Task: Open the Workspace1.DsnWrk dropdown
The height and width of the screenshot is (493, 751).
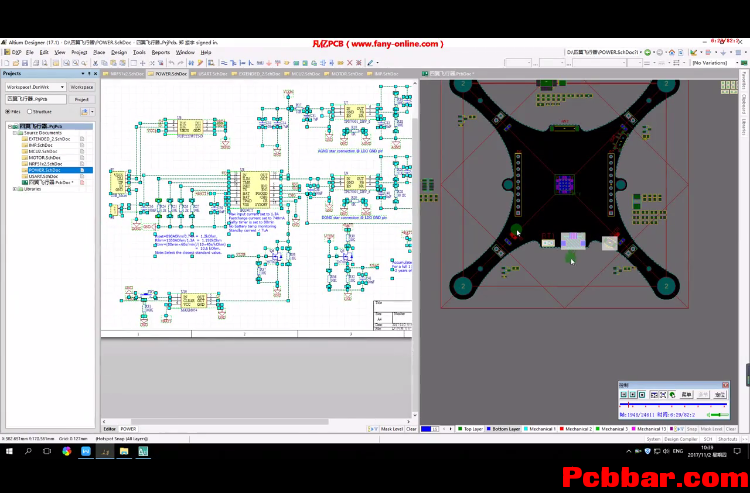Action: [x=62, y=87]
